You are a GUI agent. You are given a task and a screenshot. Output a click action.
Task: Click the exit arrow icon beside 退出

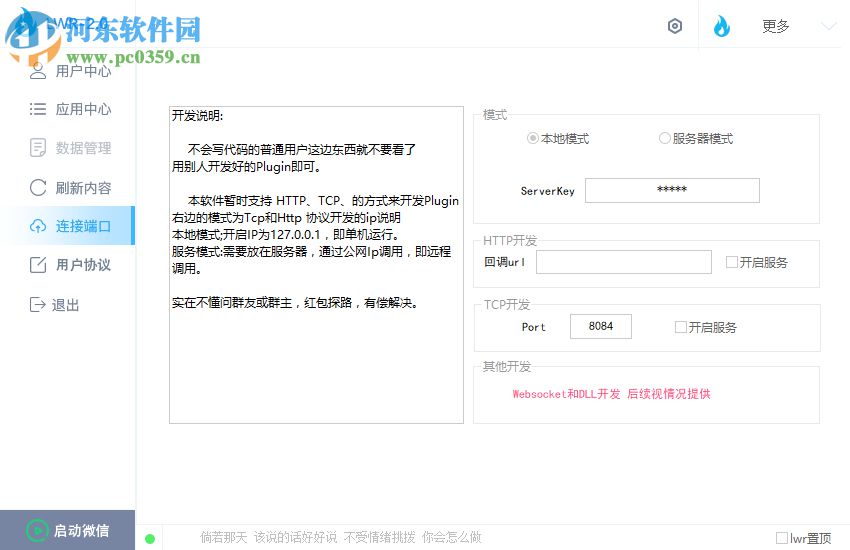point(37,305)
